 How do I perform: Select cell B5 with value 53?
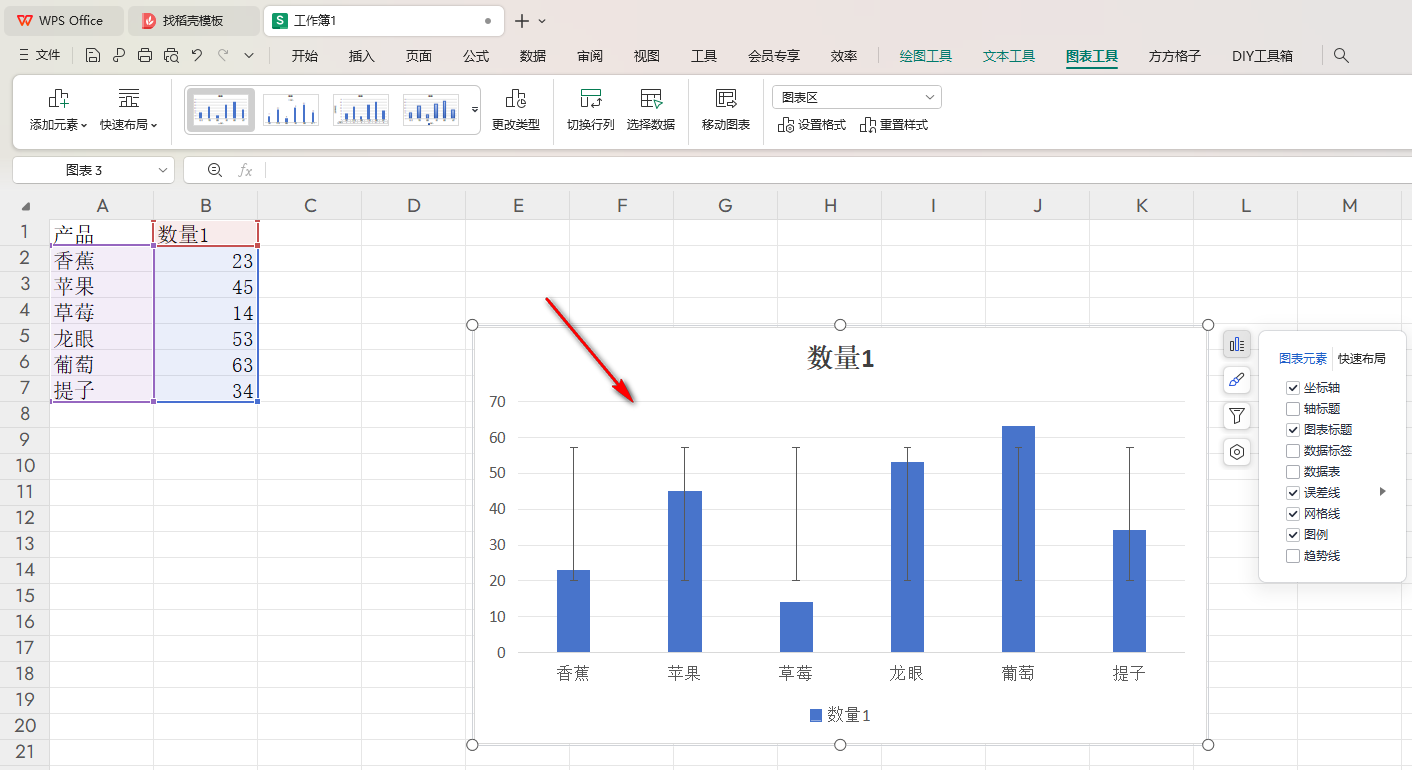pos(206,339)
